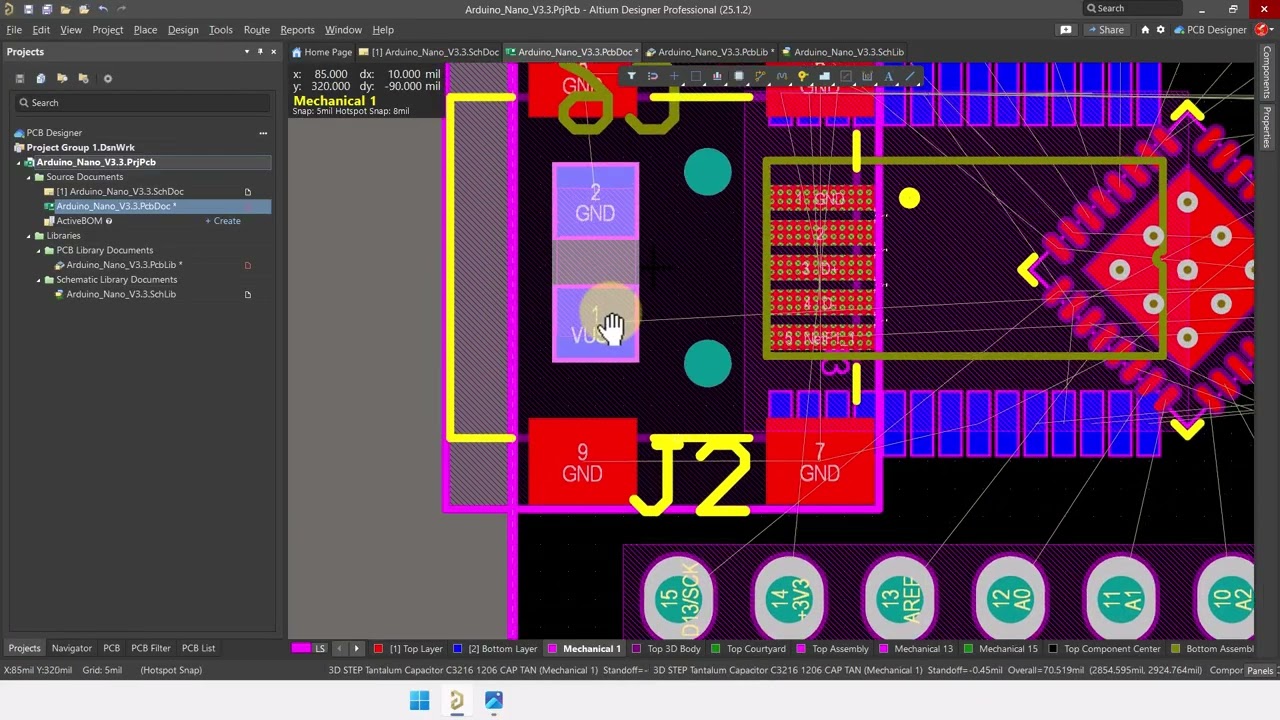Image resolution: width=1280 pixels, height=720 pixels.
Task: Open the PCB Designer ellipsis options menu
Action: point(263,133)
